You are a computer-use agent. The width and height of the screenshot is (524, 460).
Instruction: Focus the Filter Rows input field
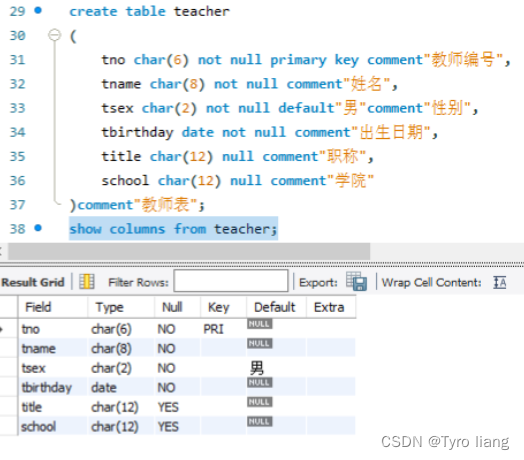[231, 281]
